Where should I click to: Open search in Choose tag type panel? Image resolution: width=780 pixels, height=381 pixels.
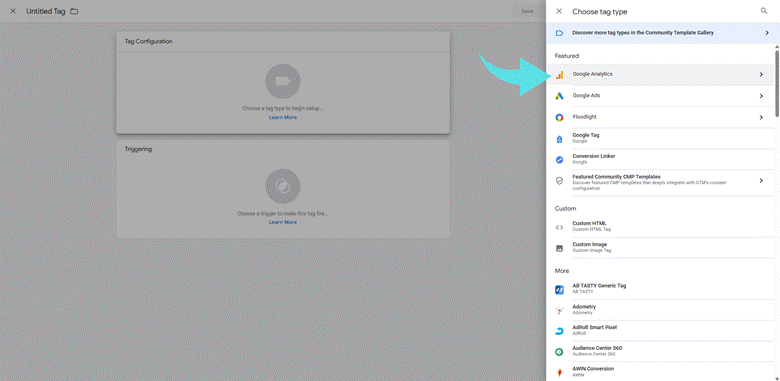764,11
